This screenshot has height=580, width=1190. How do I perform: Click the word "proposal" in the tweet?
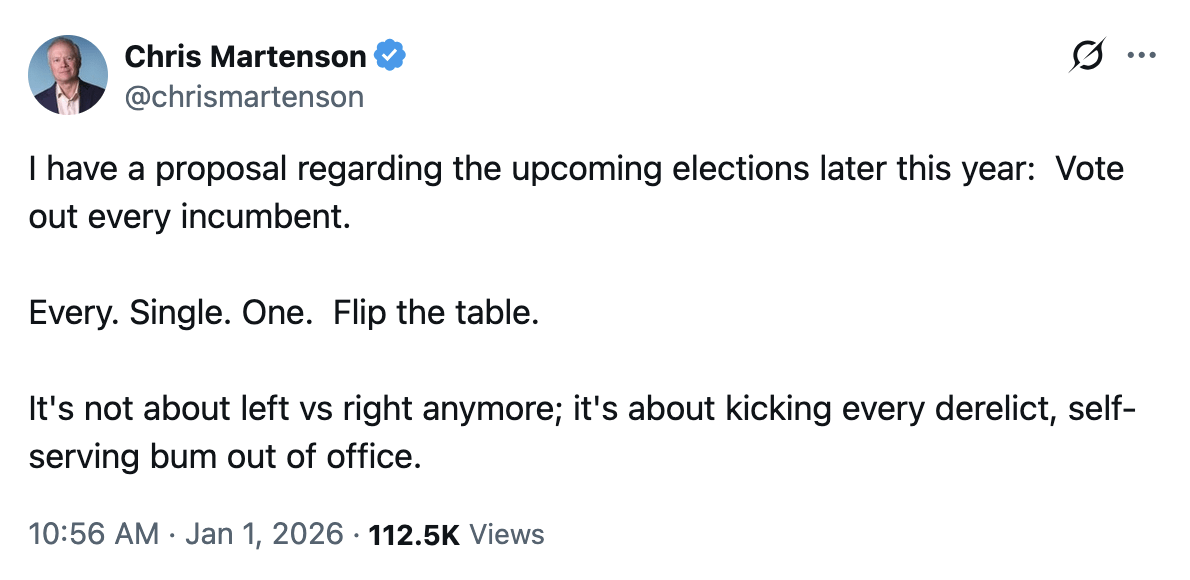tap(205, 169)
